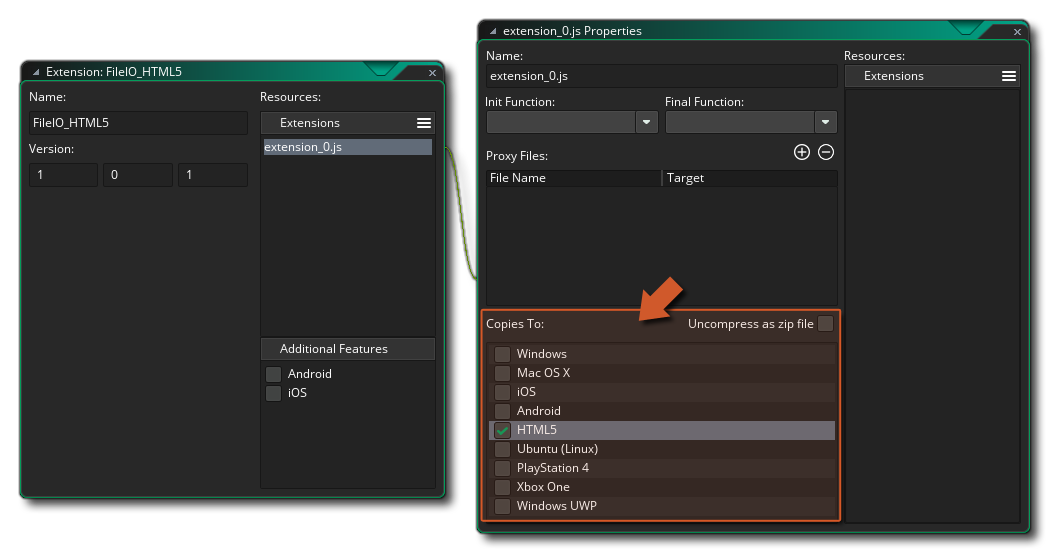Screen dimensions: 1050x553
Task: Close the Extension: FileIO_HTML5 window
Action: click(432, 72)
